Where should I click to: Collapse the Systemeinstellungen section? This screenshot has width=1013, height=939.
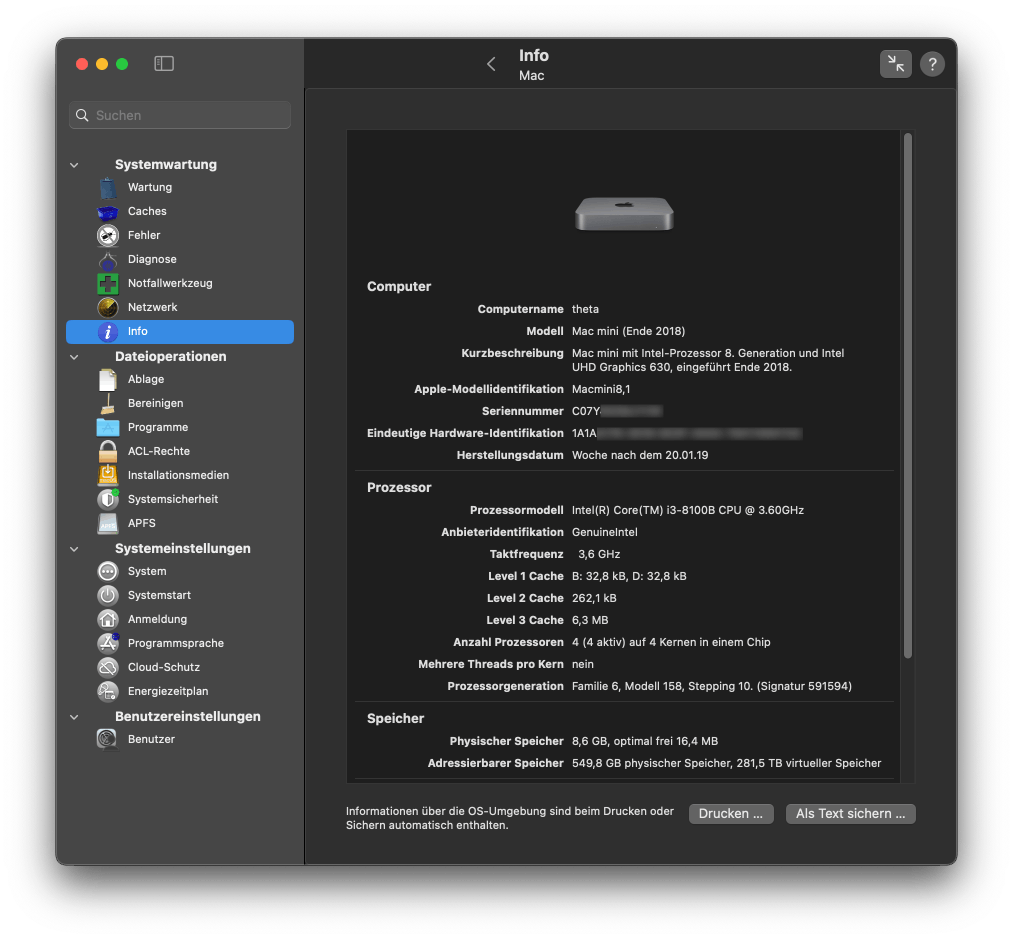(74, 549)
